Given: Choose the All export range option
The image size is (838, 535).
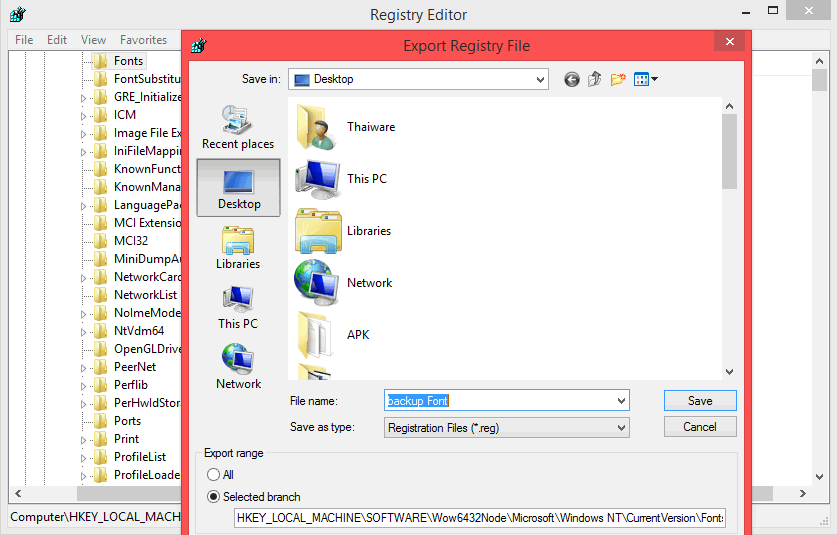Looking at the screenshot, I should (213, 475).
